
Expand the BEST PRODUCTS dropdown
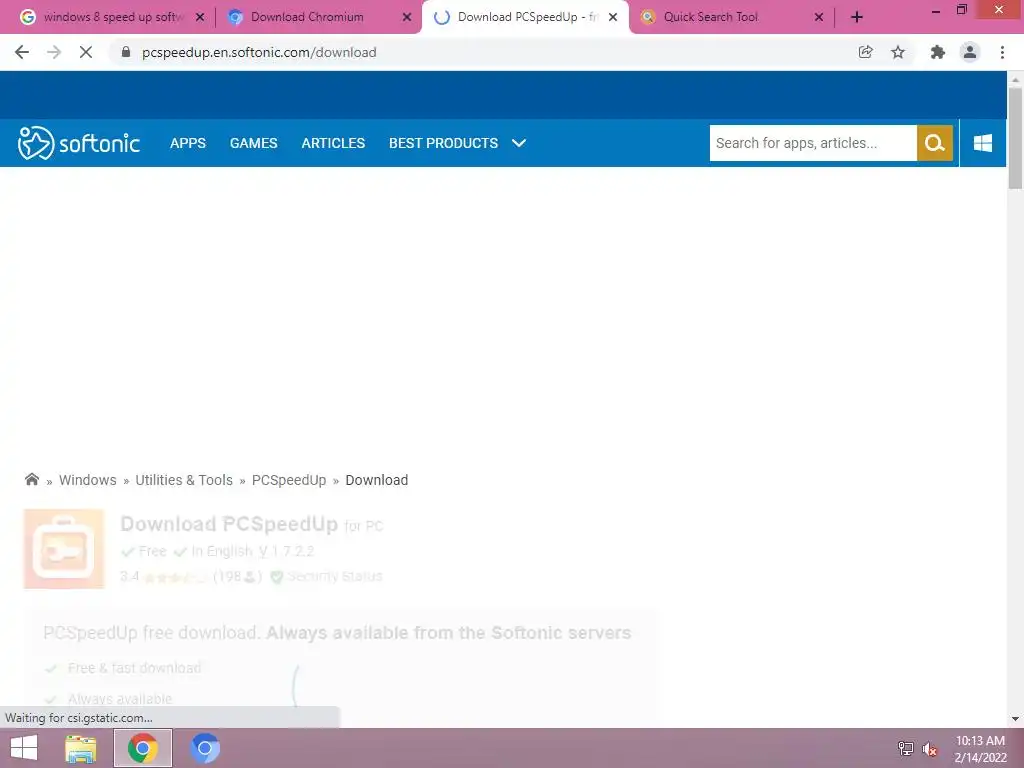tap(457, 143)
